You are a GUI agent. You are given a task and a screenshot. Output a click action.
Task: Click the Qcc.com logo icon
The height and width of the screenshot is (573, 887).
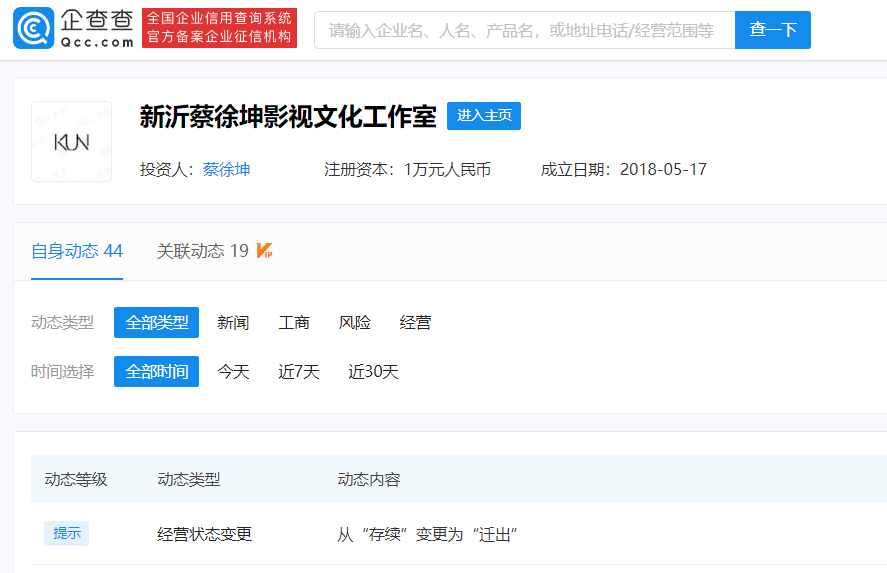click(33, 28)
